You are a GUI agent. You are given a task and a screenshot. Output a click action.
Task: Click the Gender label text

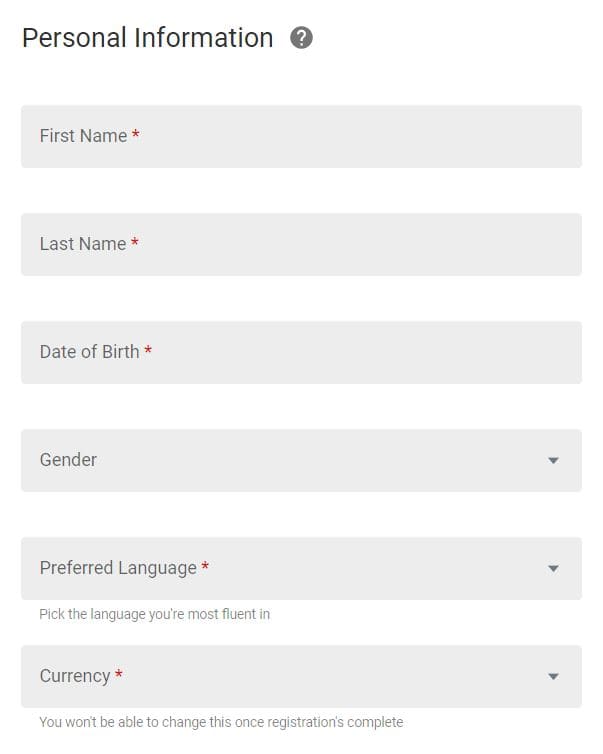pos(68,460)
